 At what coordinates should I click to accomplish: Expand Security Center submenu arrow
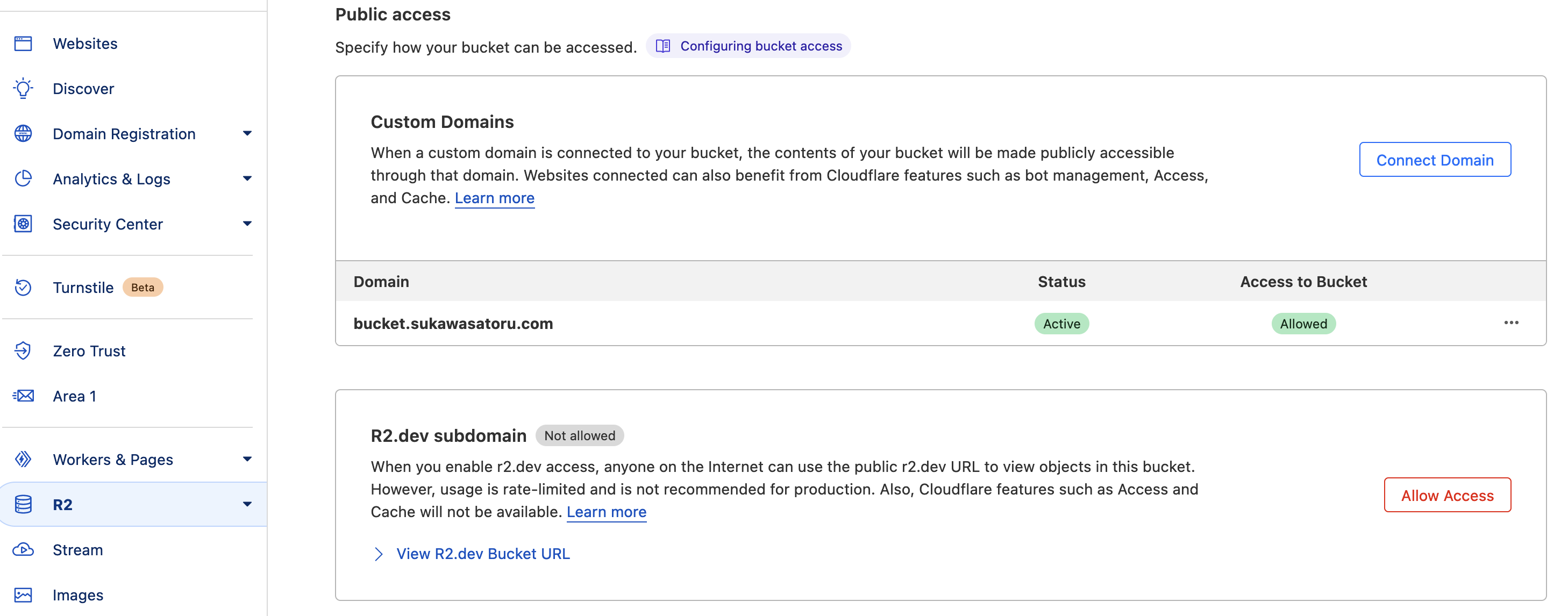click(247, 224)
